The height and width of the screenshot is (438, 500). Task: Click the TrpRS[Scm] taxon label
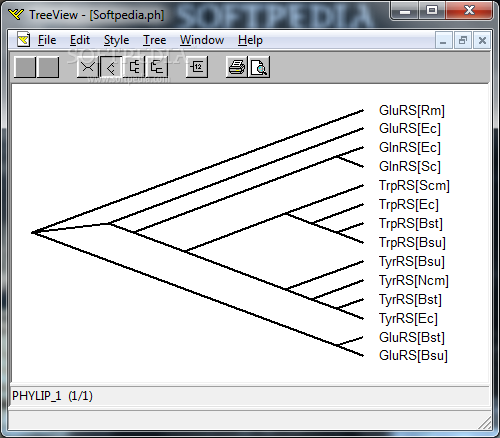pos(414,185)
